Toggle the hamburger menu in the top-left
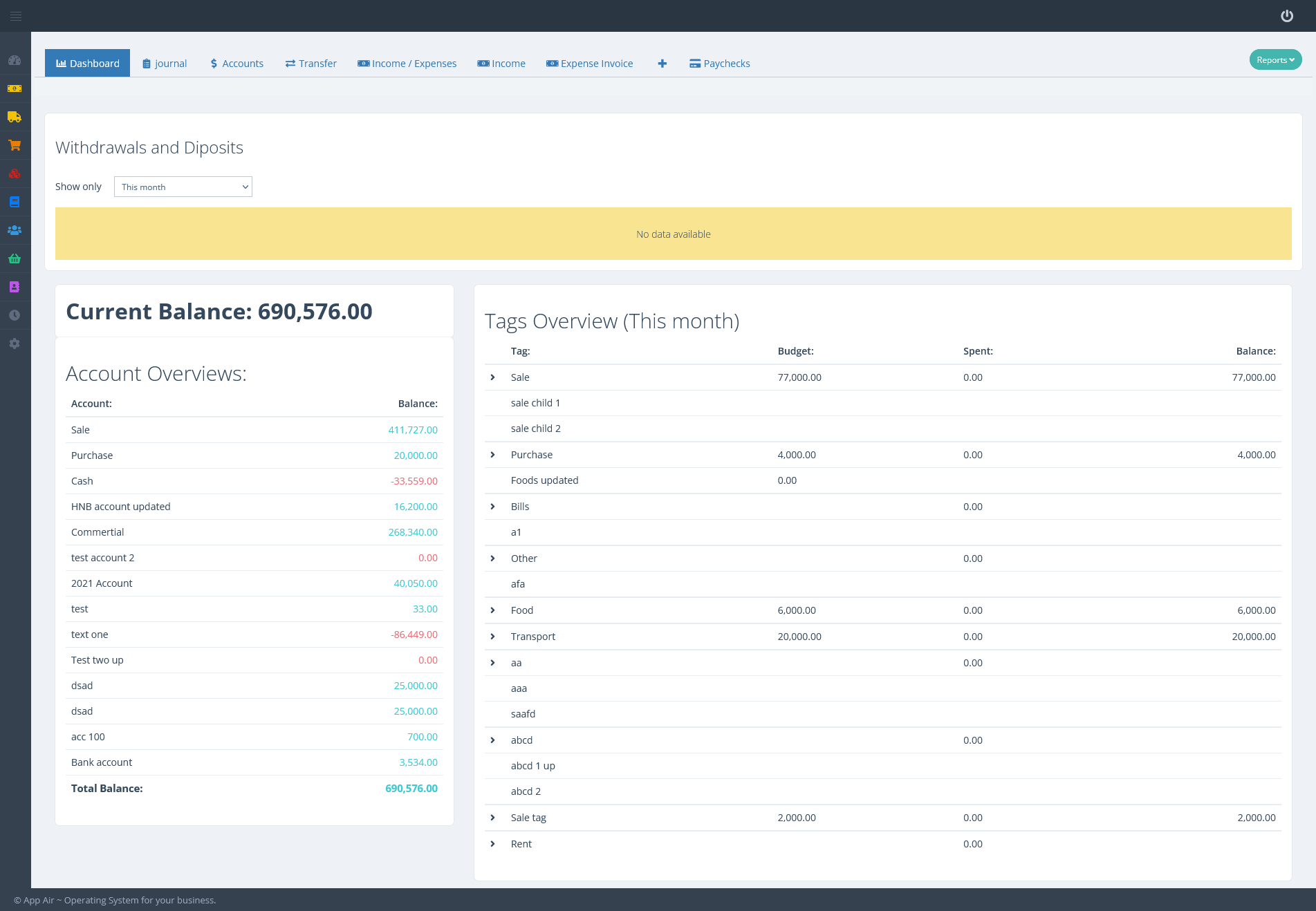This screenshot has height=911, width=1316. 15,16
